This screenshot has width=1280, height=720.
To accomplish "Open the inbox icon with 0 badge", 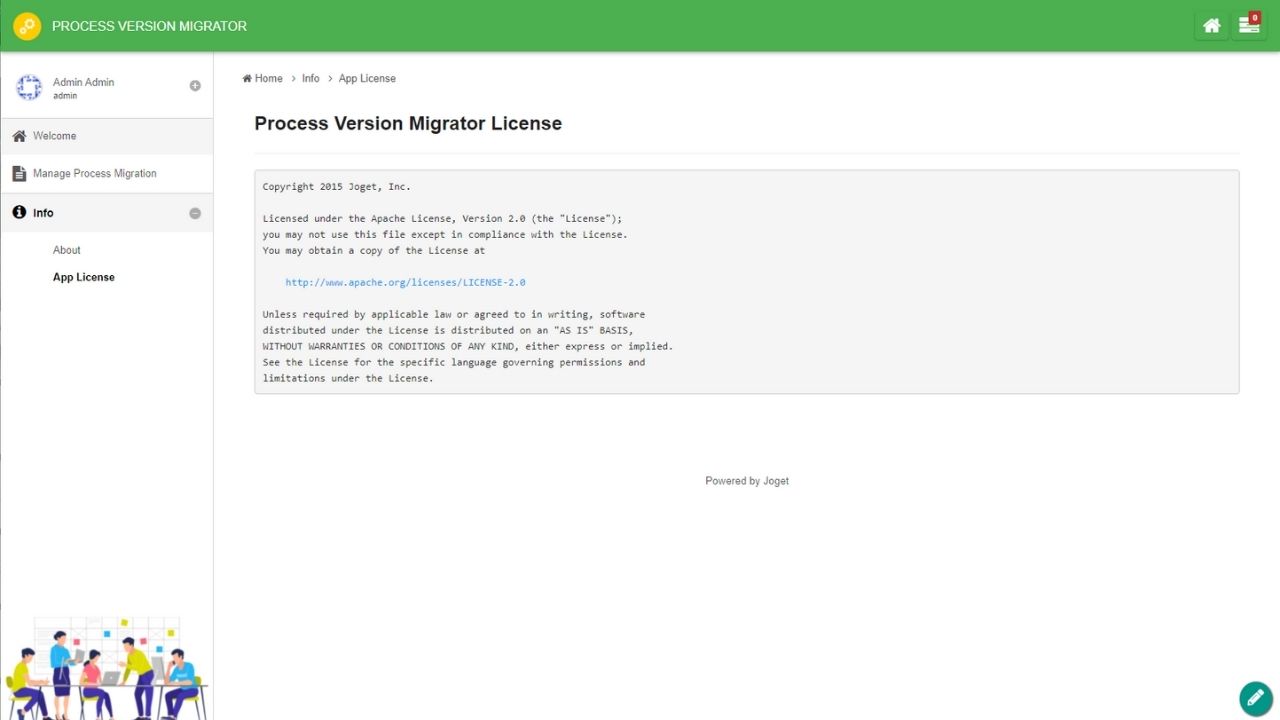I will [x=1249, y=26].
